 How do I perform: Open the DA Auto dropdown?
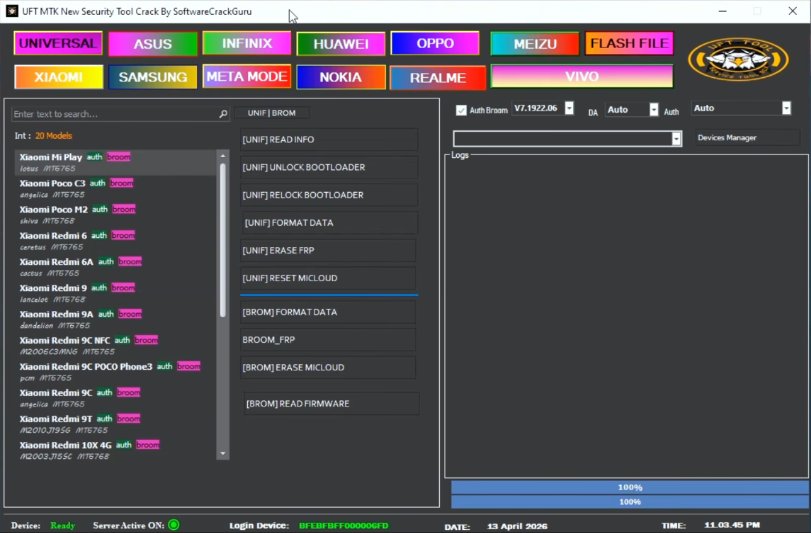pyautogui.click(x=654, y=110)
